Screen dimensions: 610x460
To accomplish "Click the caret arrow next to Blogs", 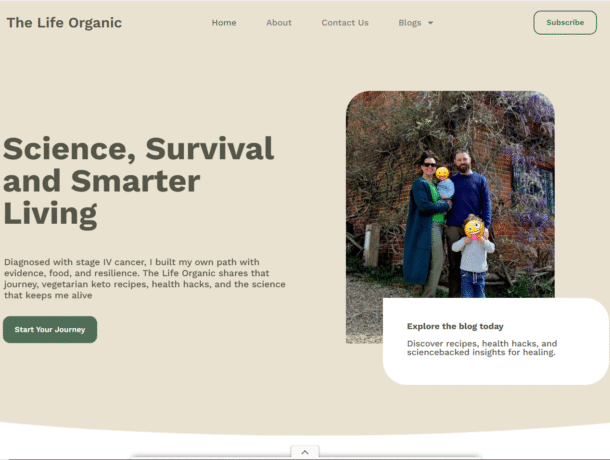I will tap(431, 23).
